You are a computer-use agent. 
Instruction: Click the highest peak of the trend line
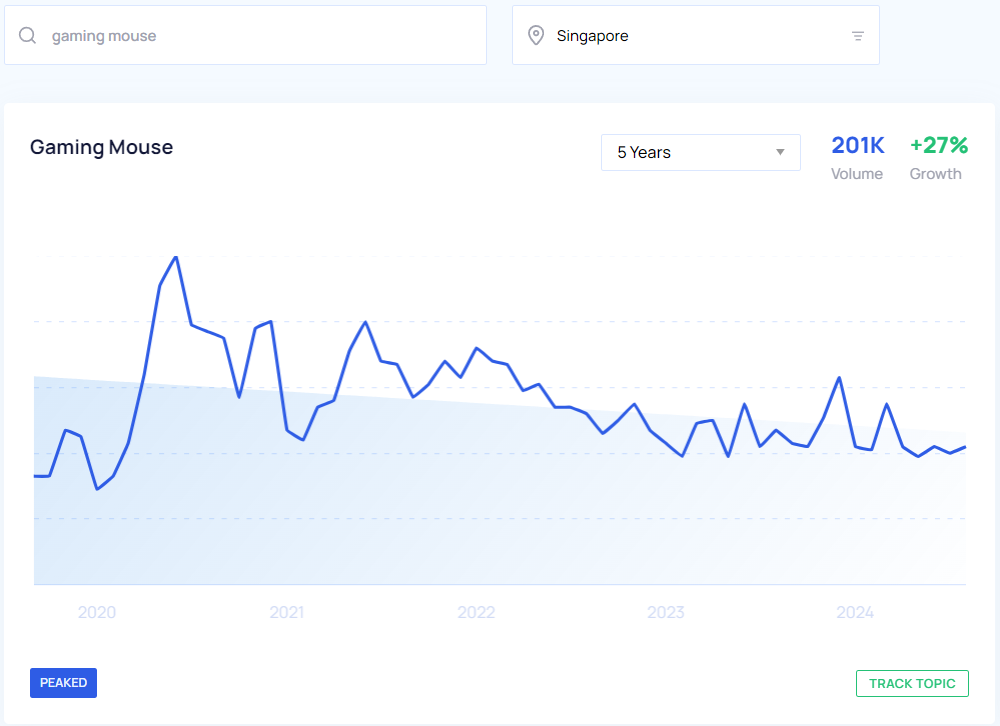point(176,258)
